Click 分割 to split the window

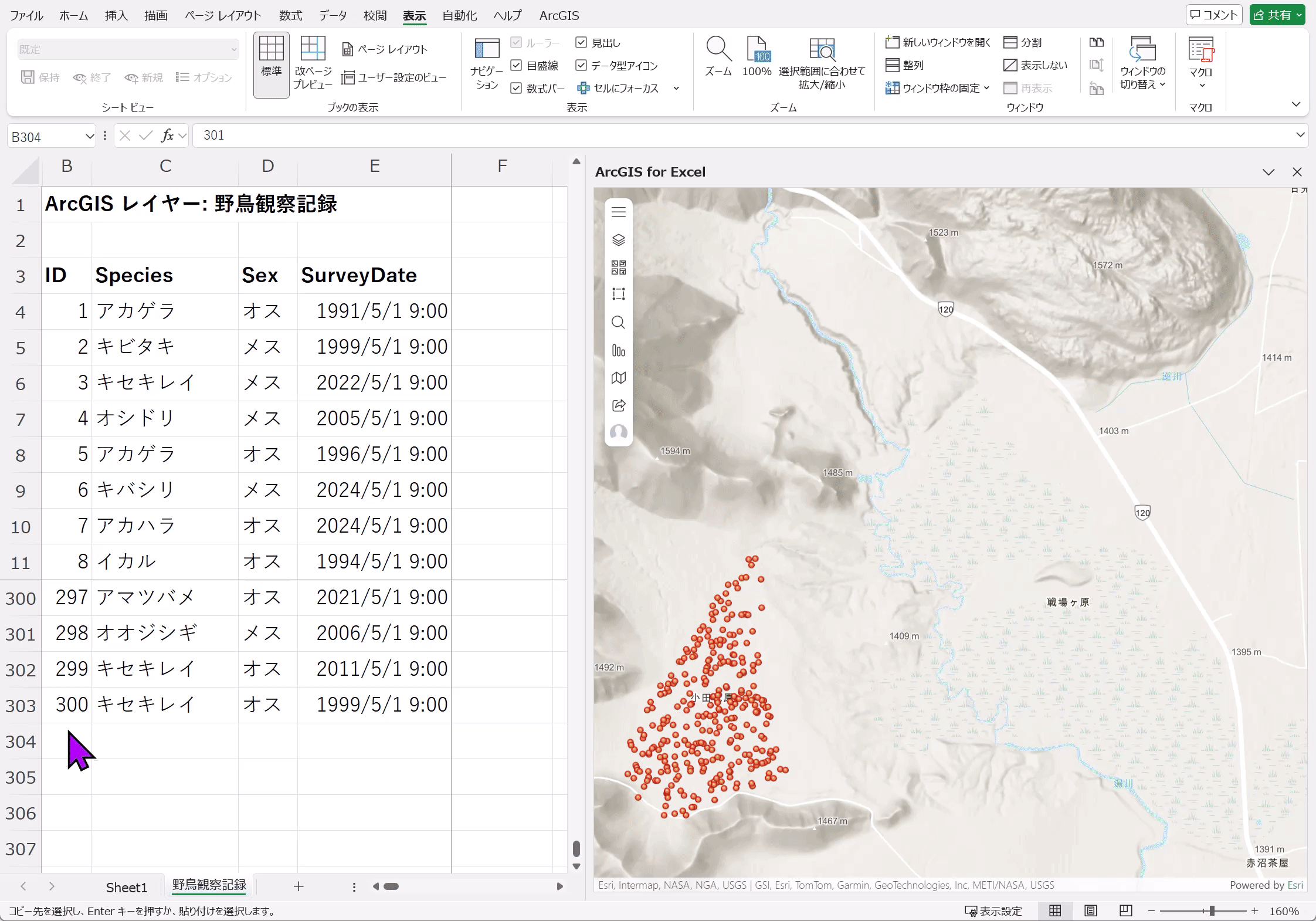pos(1023,42)
